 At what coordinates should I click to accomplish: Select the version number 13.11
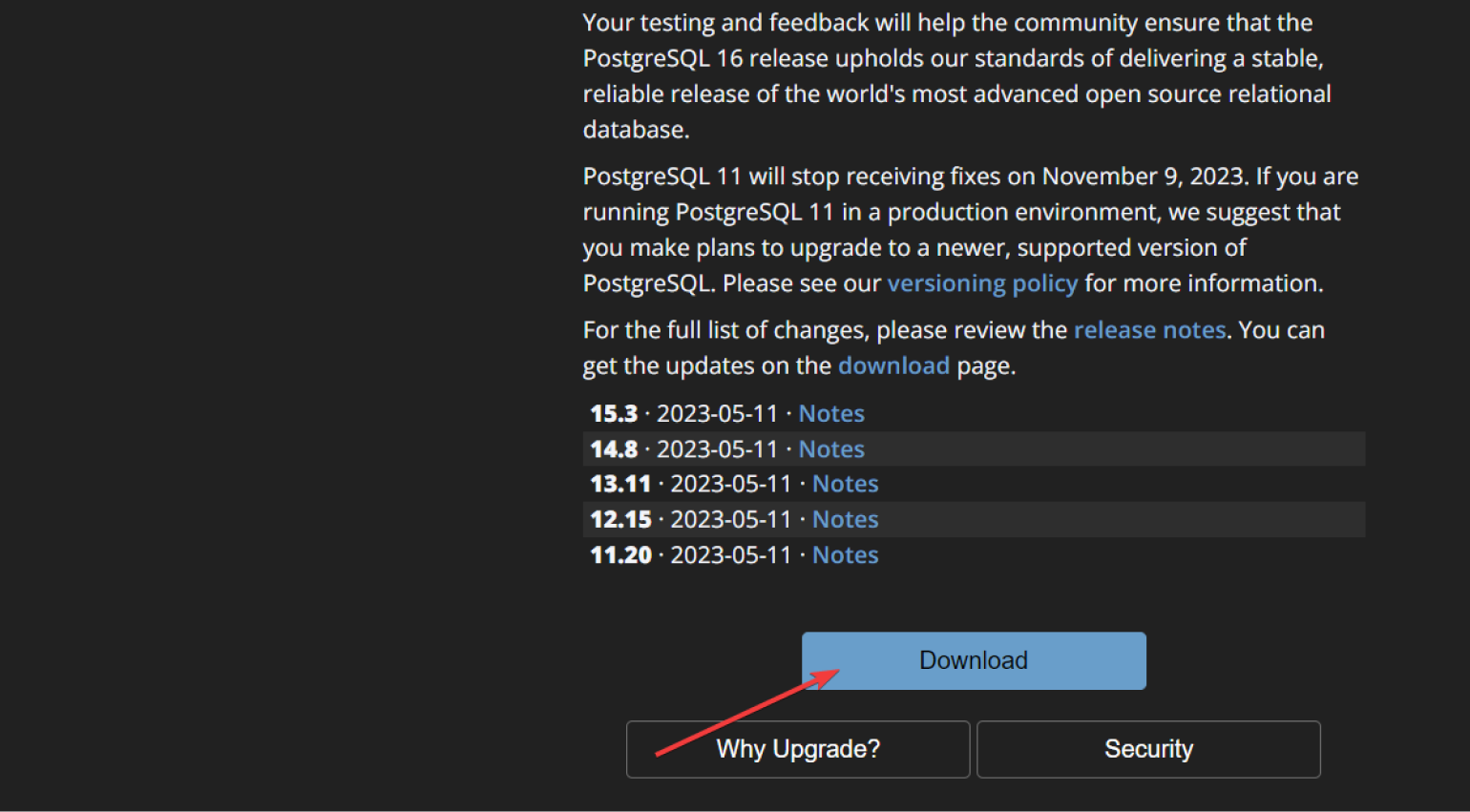click(x=620, y=484)
